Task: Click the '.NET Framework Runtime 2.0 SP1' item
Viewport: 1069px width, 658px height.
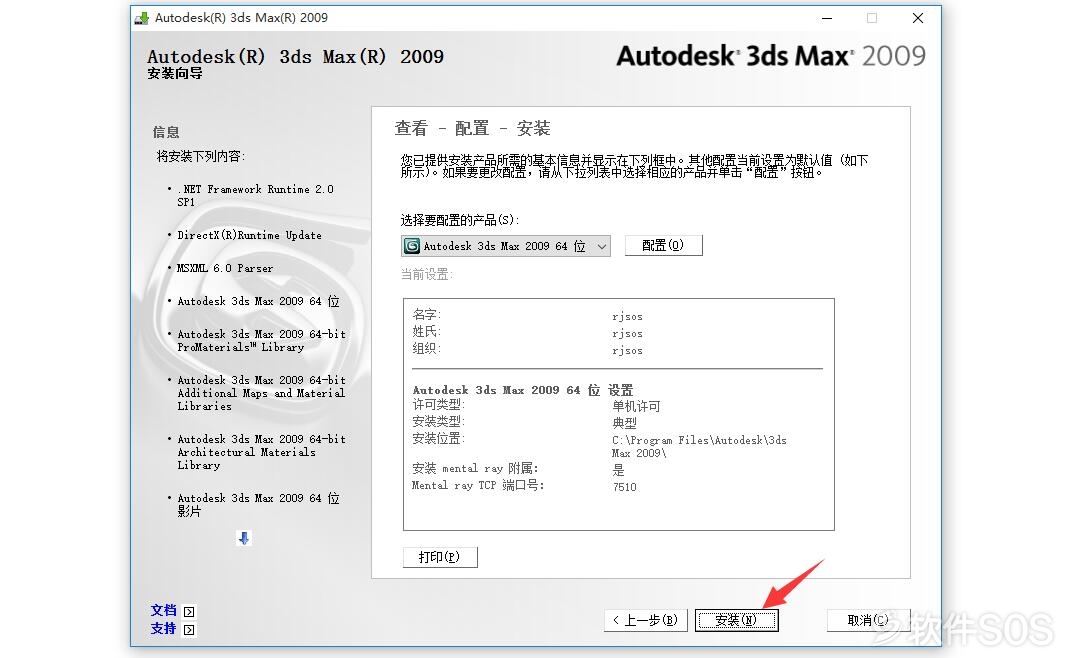Action: pos(256,196)
